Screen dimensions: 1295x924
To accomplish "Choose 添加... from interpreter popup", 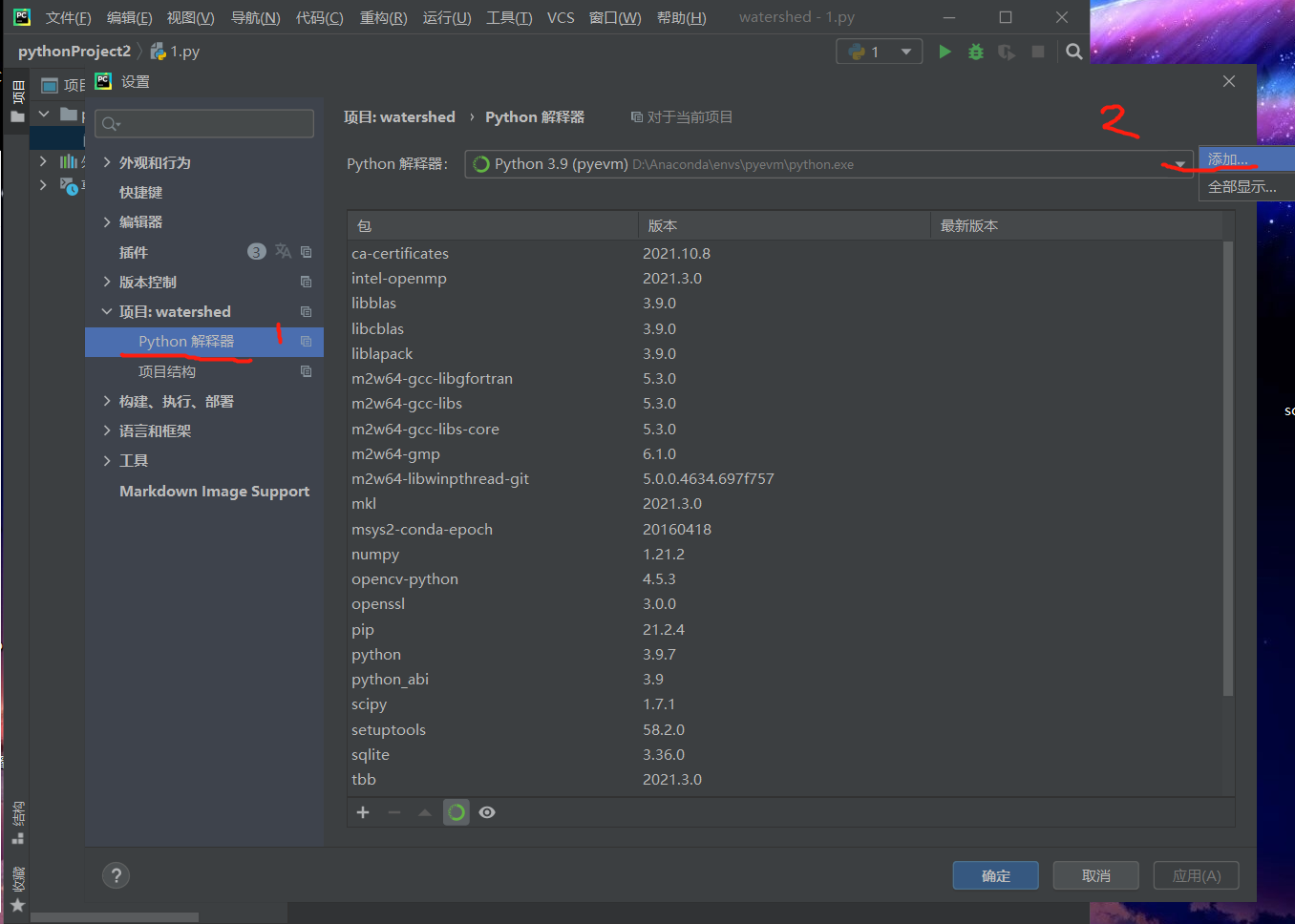I will point(1246,159).
